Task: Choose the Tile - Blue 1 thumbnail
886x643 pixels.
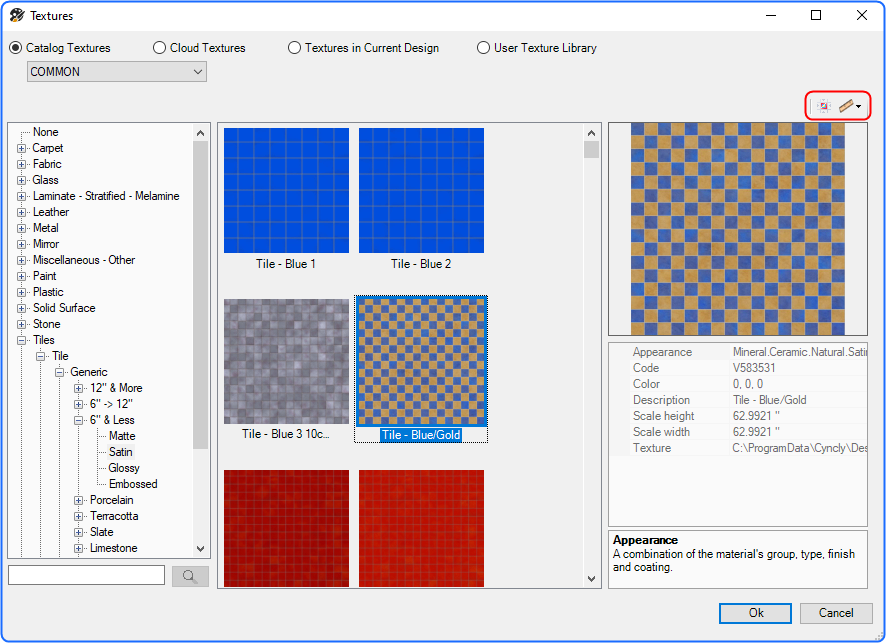Action: point(286,190)
